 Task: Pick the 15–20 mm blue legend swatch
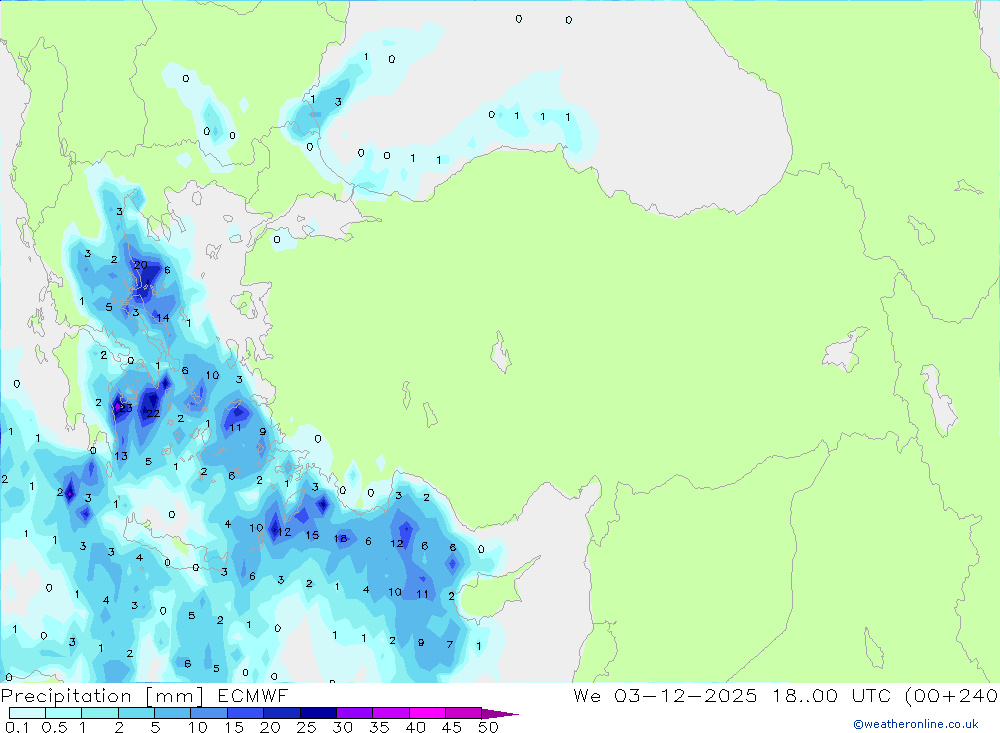245,713
